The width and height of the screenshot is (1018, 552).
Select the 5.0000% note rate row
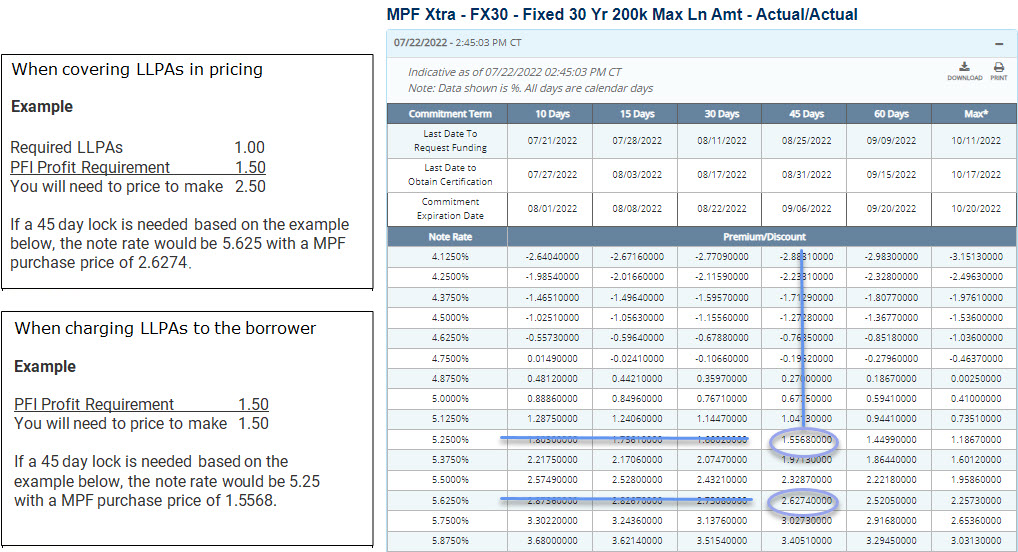702,399
